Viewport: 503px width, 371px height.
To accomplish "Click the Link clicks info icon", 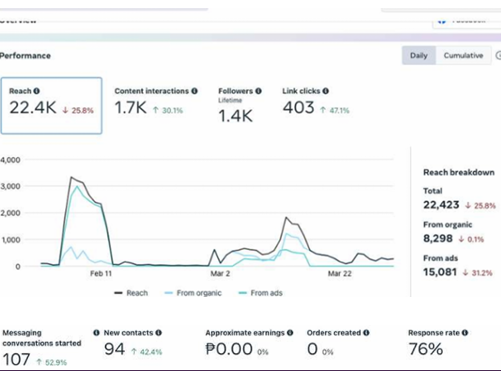I will coord(326,91).
